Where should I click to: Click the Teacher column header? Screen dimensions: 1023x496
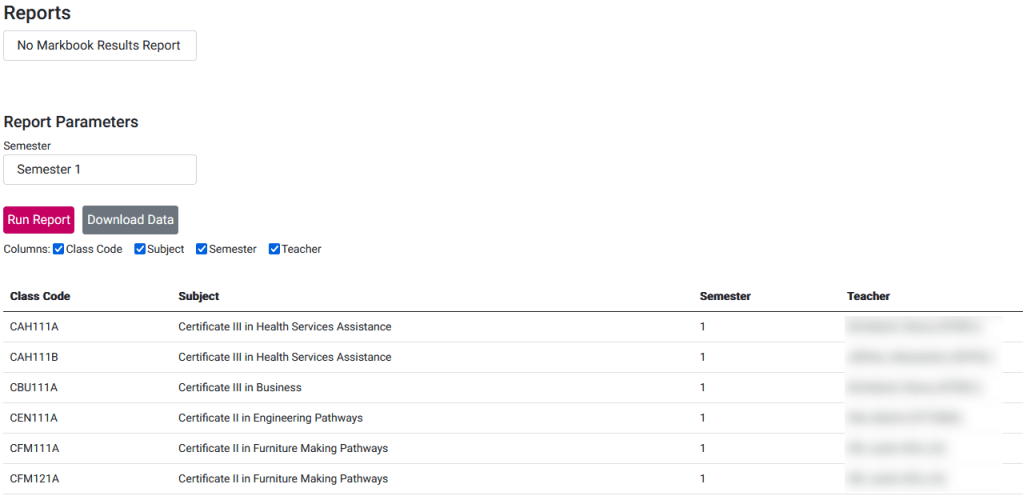[868, 296]
